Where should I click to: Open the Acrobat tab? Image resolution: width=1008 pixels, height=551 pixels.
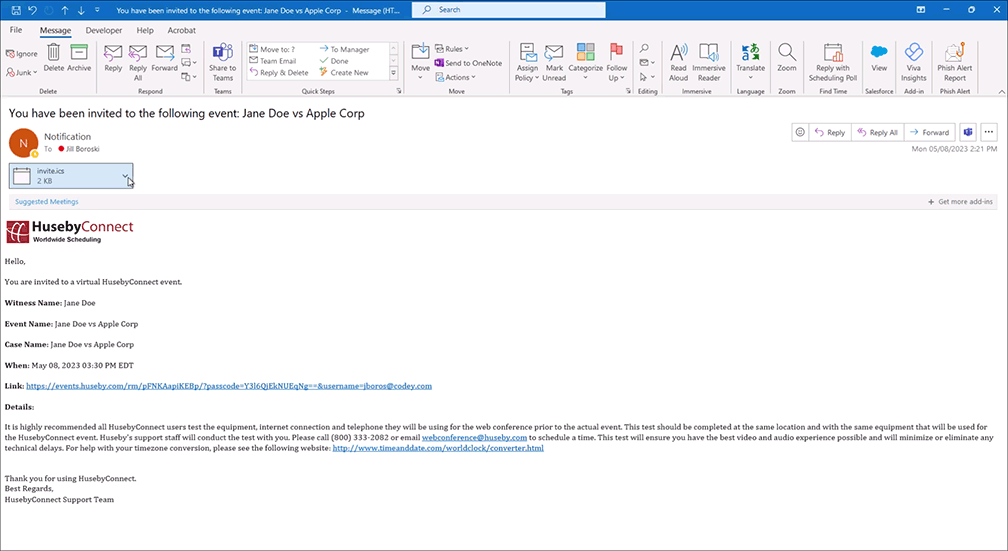(x=181, y=30)
